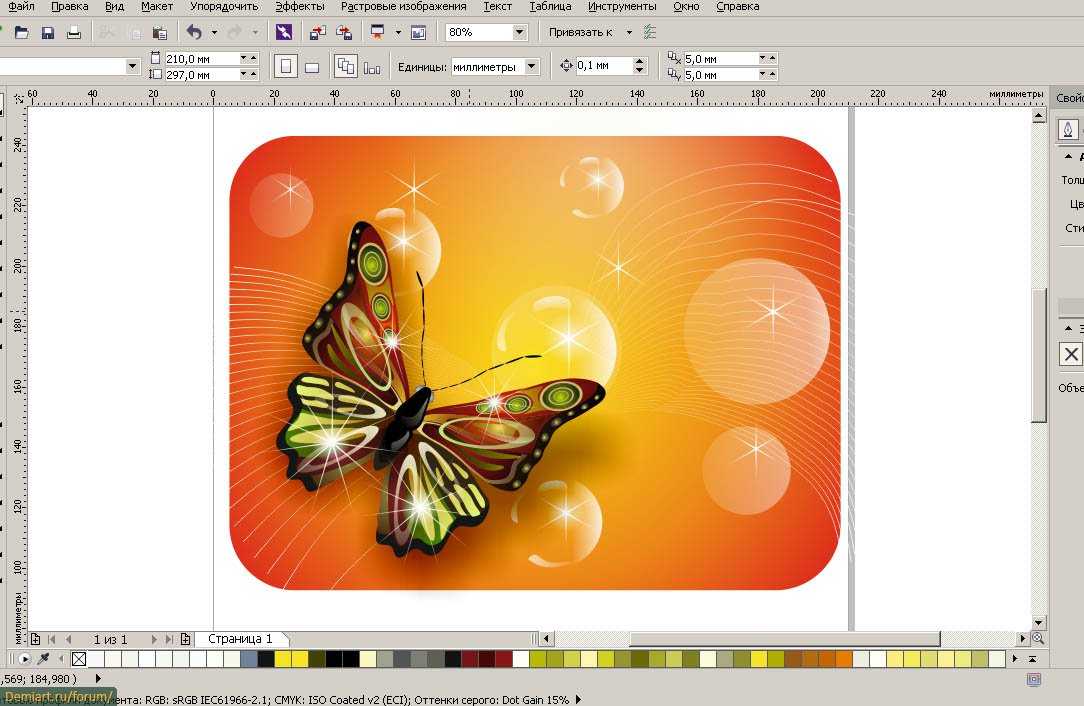Pick the no-color swatch in the palette
This screenshot has height=706, width=1084.
[x=79, y=659]
